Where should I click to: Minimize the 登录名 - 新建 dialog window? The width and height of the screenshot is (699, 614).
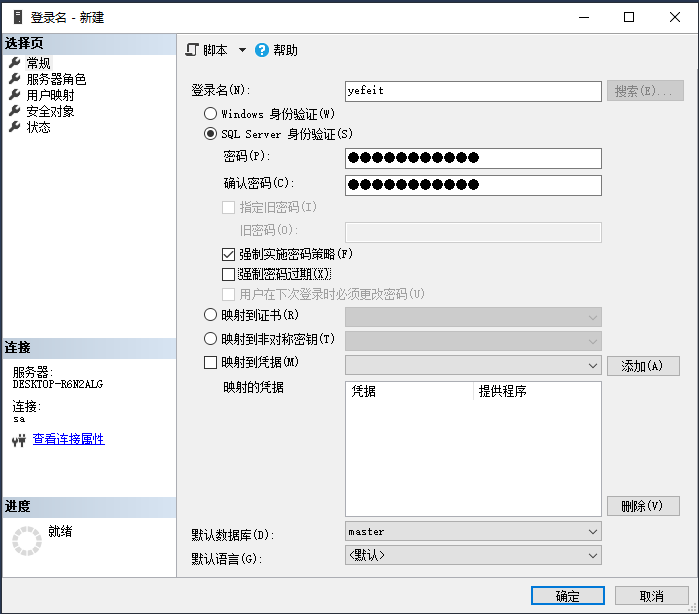(x=584, y=17)
